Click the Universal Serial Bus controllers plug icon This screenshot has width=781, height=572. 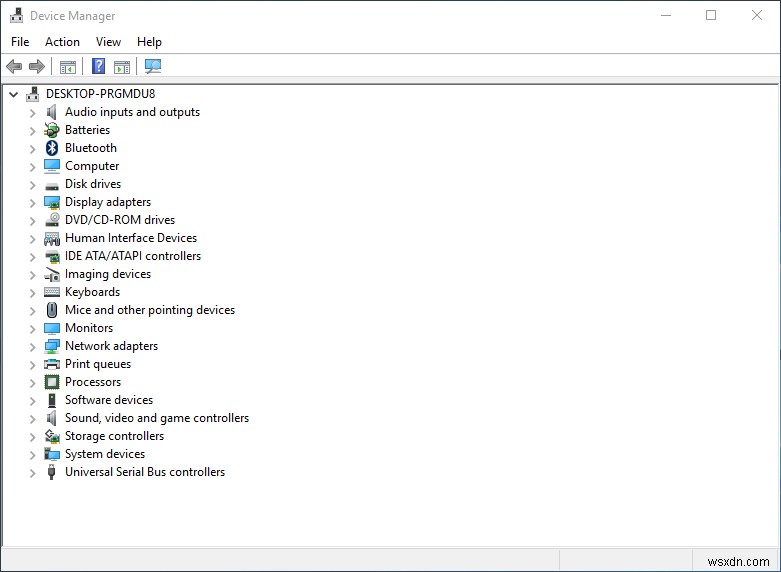tap(51, 472)
